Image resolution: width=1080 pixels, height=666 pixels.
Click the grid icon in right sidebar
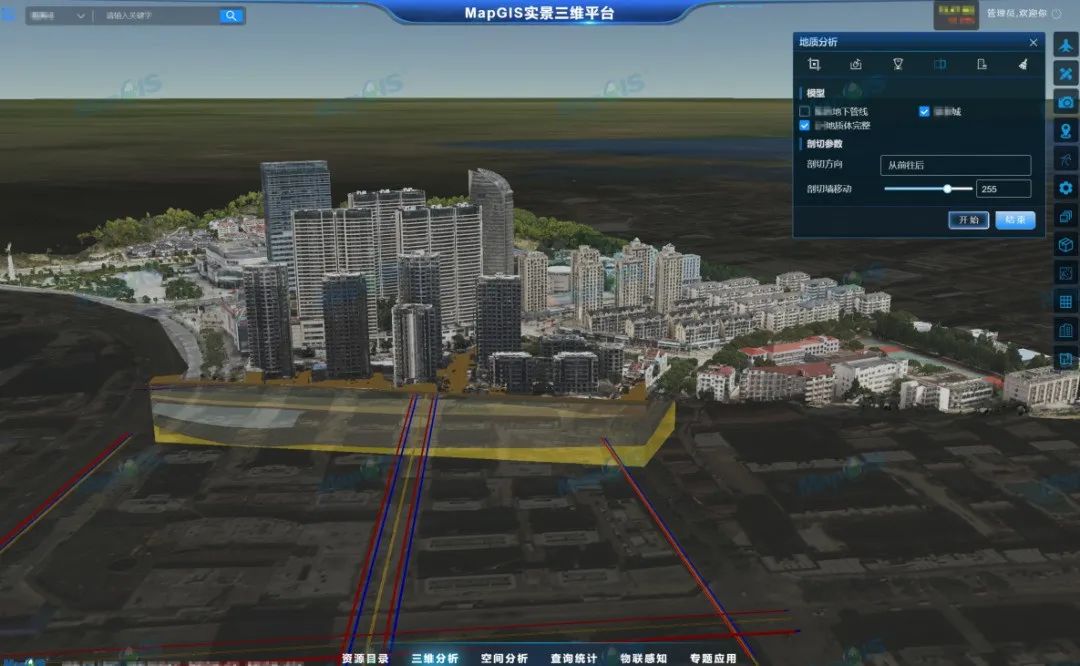click(1066, 302)
